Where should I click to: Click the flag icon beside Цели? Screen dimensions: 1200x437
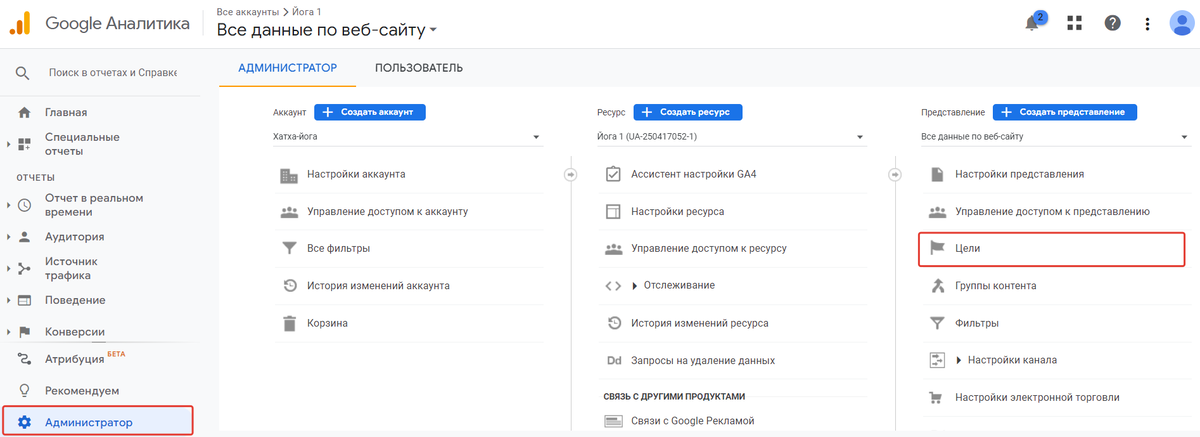point(937,249)
